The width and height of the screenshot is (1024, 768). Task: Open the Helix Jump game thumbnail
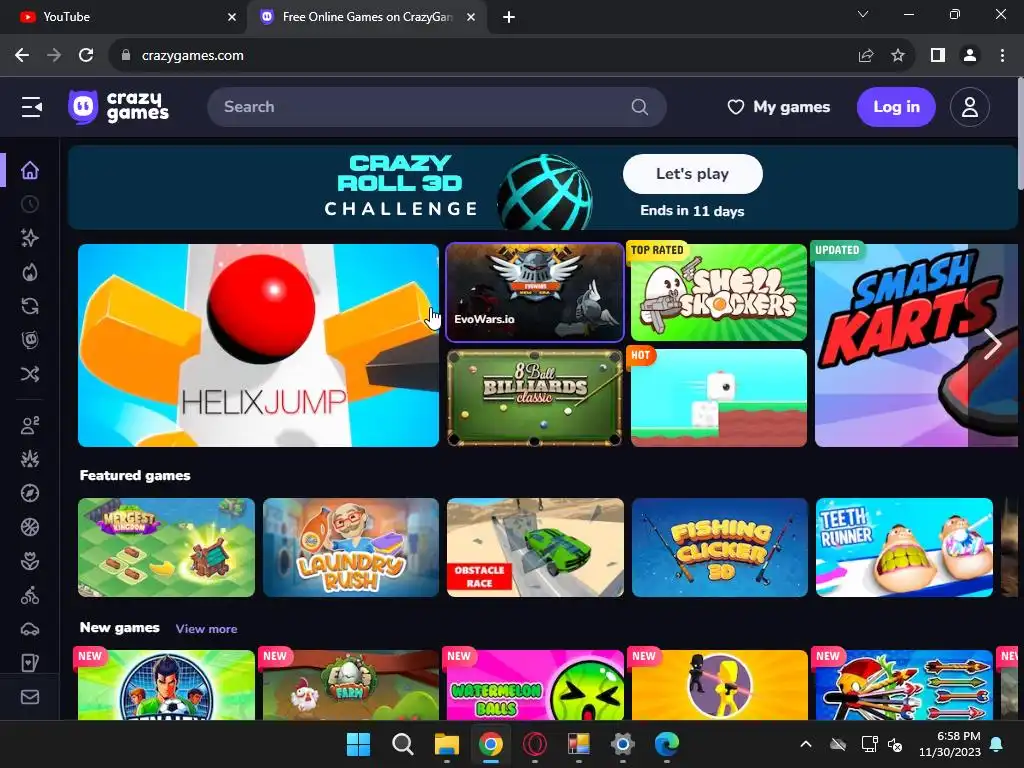(258, 345)
